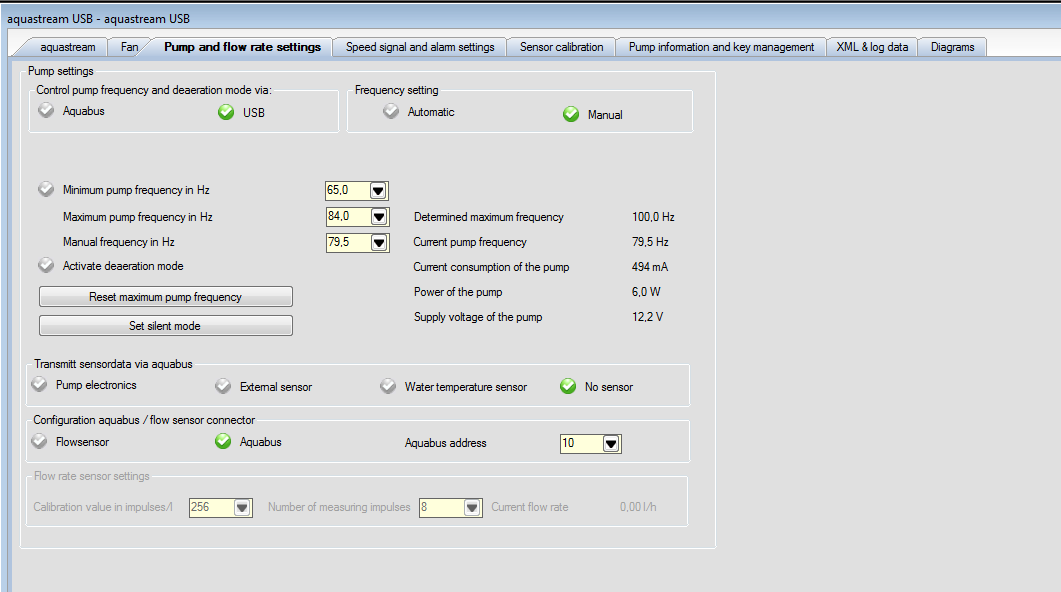This screenshot has width=1061, height=592.
Task: Switch to XML & log data tab
Action: click(872, 47)
